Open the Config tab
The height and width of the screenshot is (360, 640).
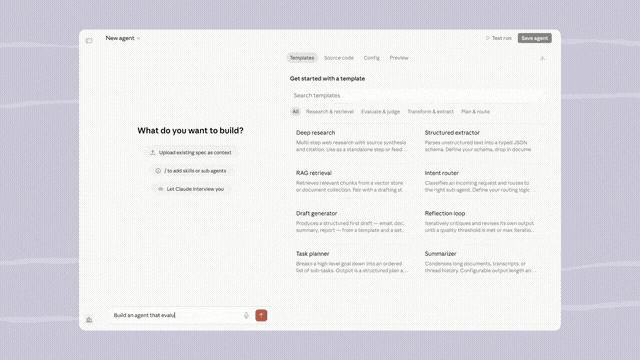point(371,58)
